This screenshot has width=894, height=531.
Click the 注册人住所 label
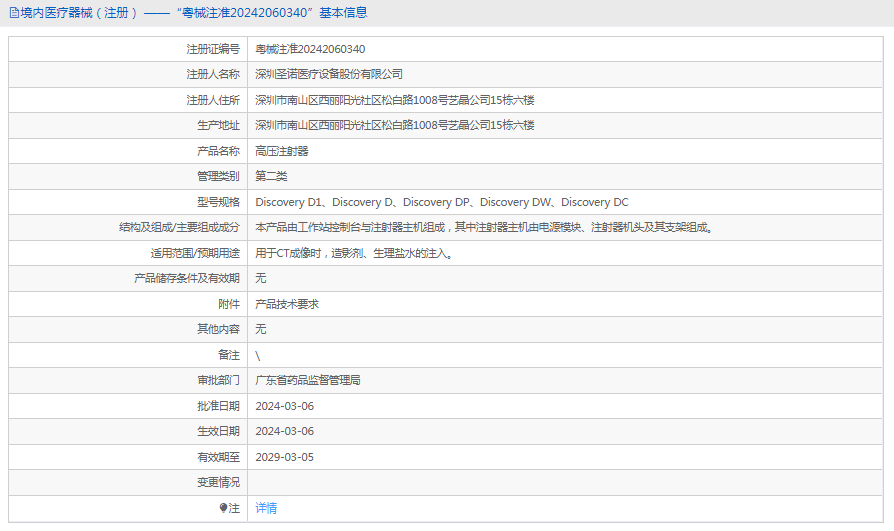coord(213,100)
